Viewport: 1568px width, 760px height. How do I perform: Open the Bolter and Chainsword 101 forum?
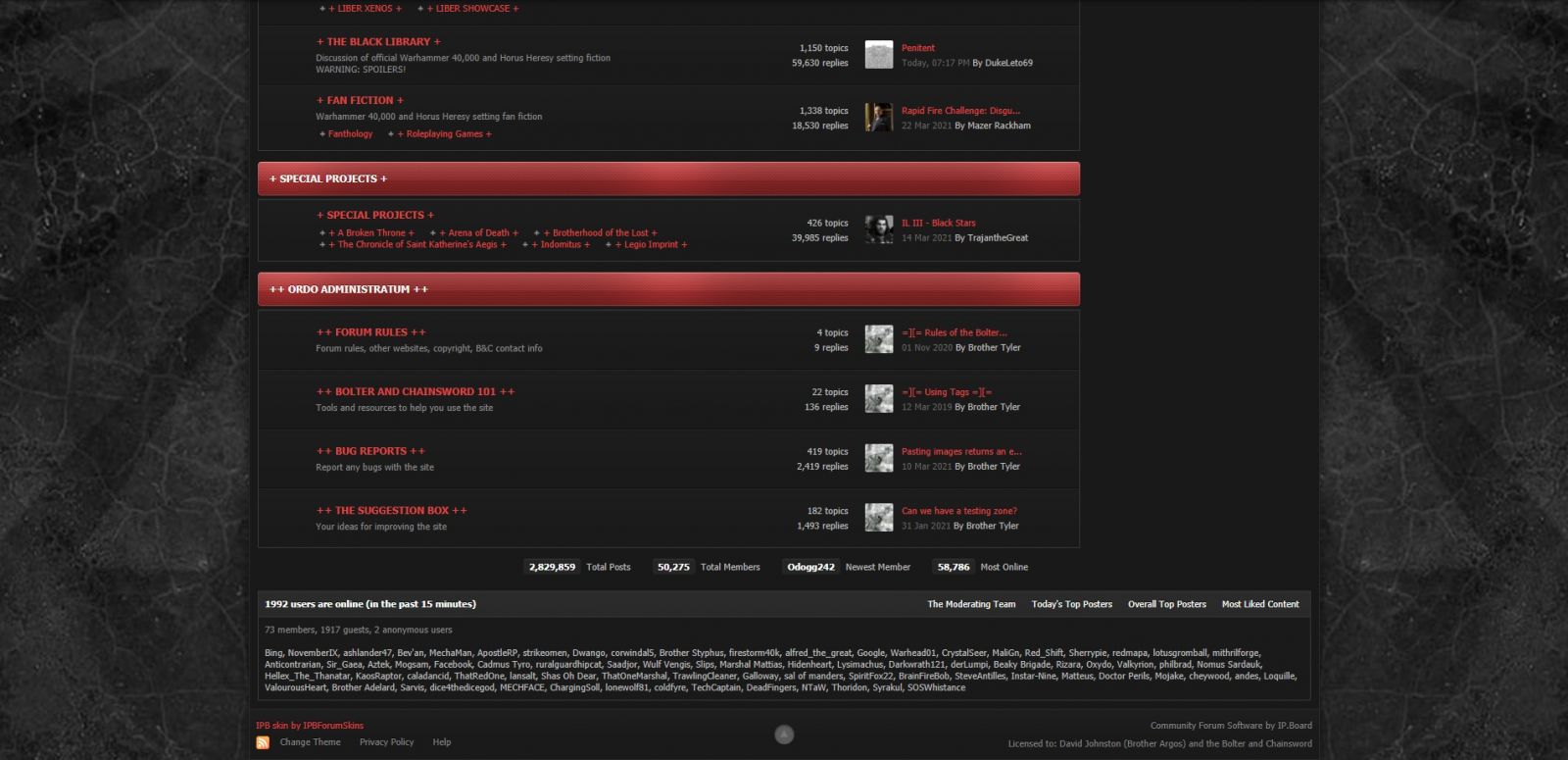(415, 391)
